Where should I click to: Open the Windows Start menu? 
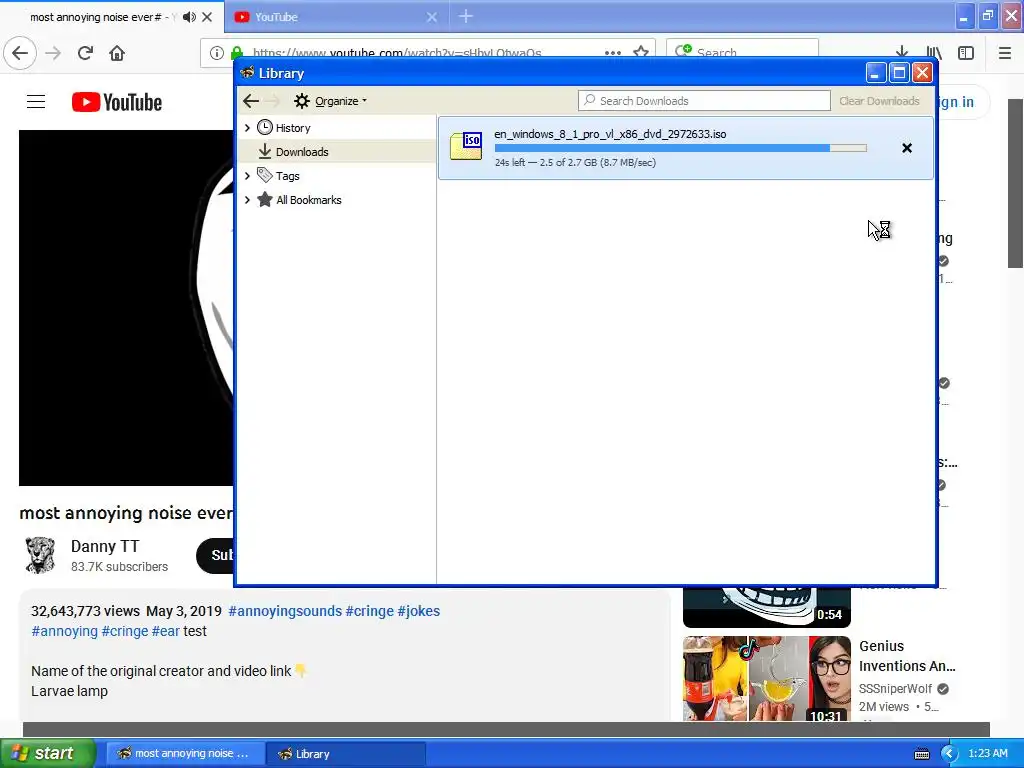point(48,753)
